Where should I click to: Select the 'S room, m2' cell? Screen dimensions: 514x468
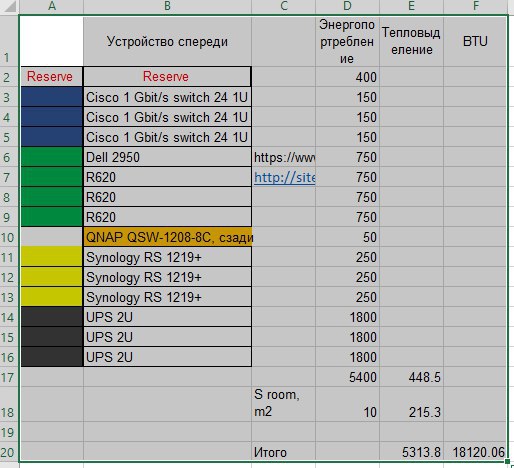(x=283, y=404)
